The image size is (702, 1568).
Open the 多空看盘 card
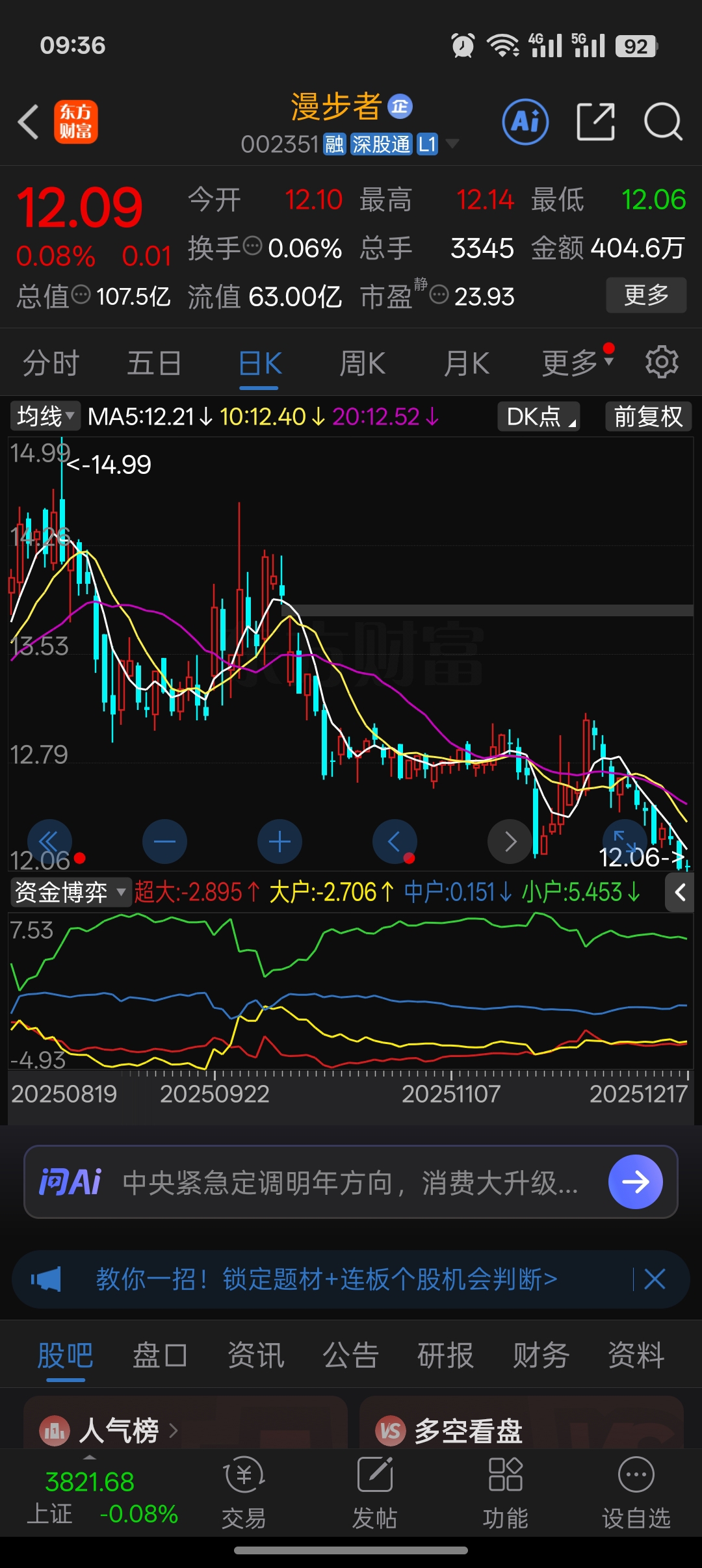[x=521, y=1424]
